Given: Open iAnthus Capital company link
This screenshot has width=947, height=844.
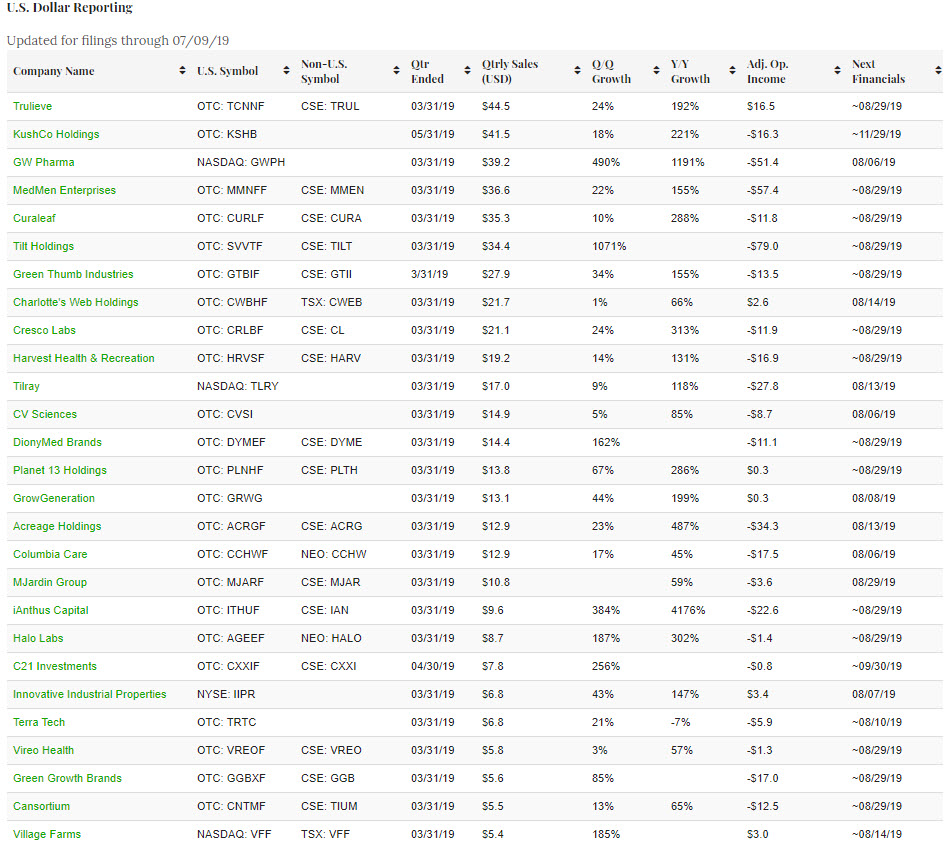Looking at the screenshot, I should pyautogui.click(x=51, y=610).
